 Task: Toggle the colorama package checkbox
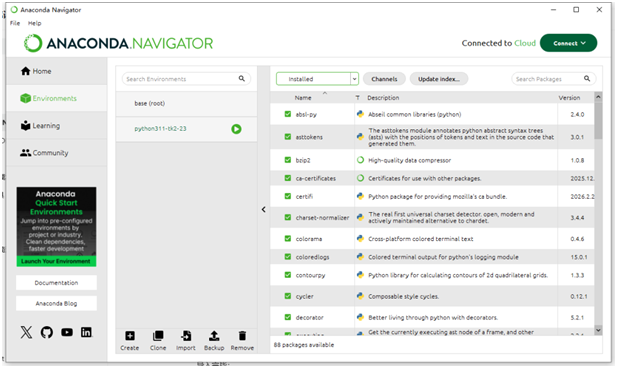click(x=288, y=239)
